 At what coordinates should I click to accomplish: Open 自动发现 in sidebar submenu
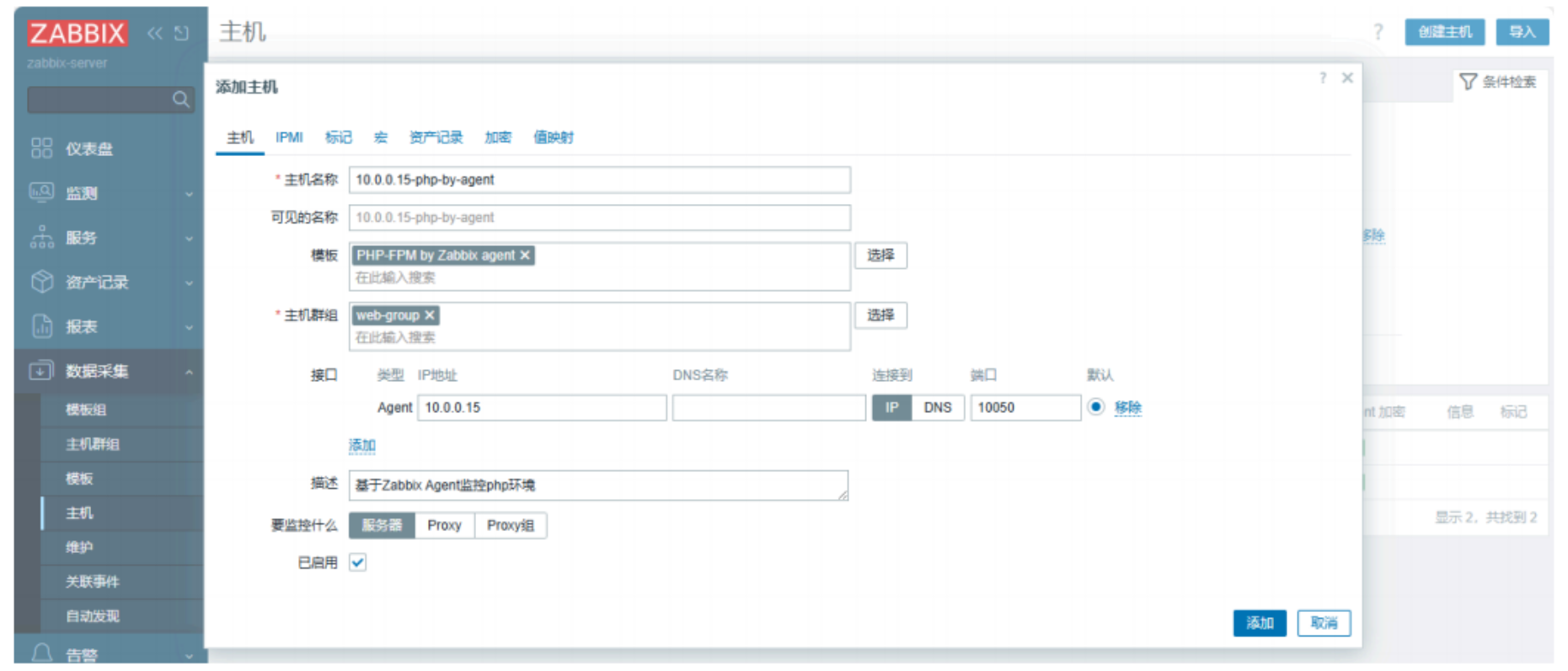(93, 616)
